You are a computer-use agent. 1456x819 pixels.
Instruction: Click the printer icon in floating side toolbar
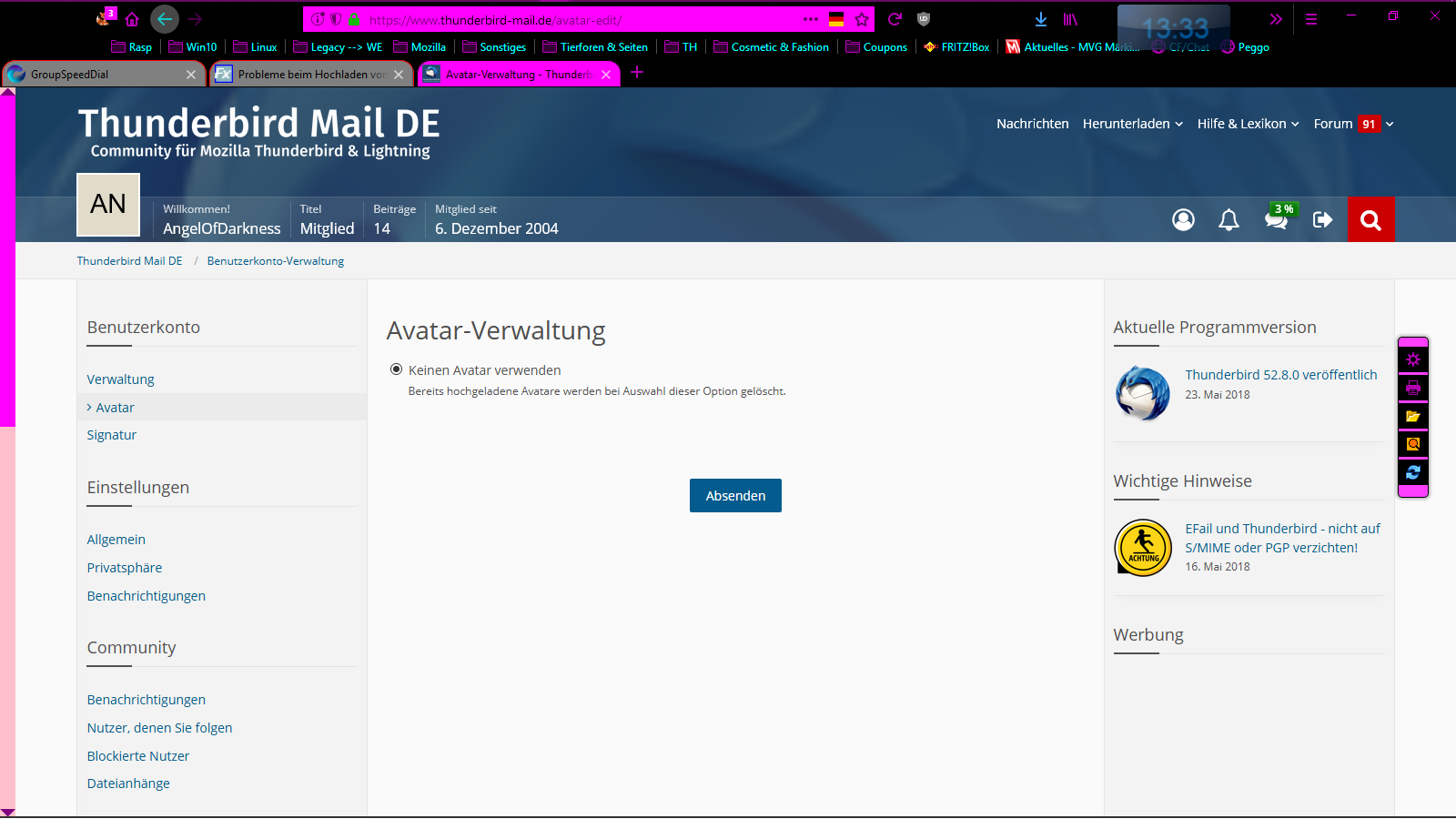[1413, 388]
